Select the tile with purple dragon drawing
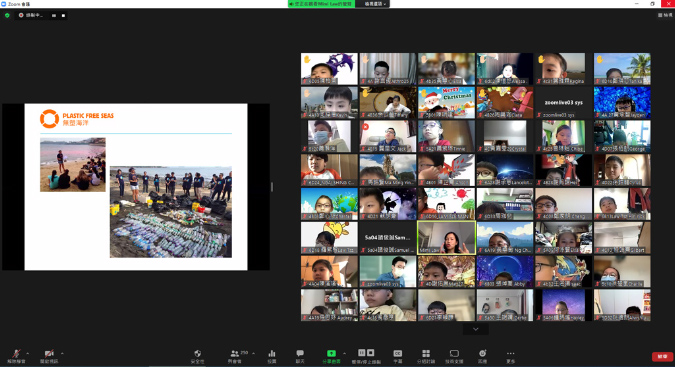The width and height of the screenshot is (675, 367). 329,69
